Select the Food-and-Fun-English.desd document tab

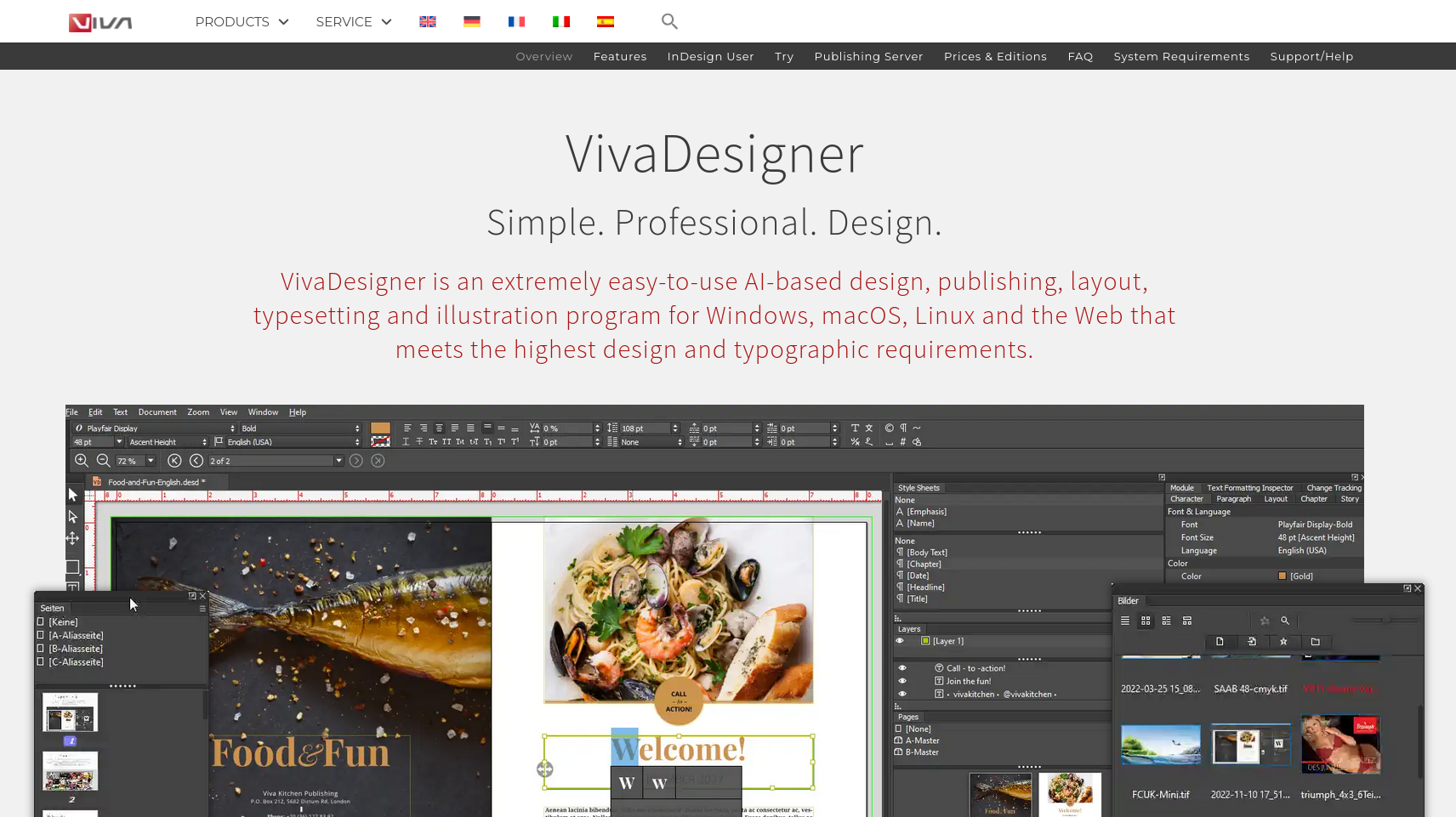click(x=157, y=482)
